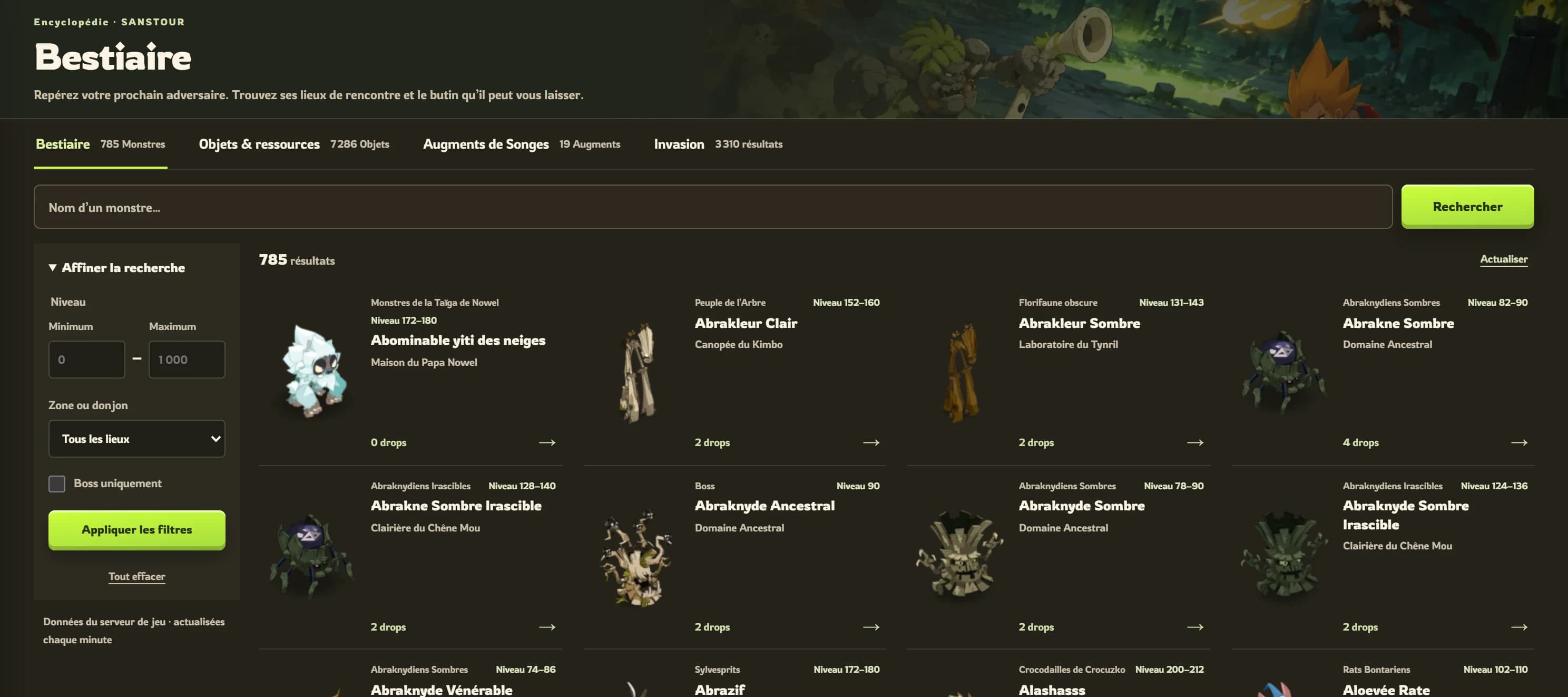The image size is (1568, 697).
Task: Click the Abraknyde Sombre Irascible monster image
Action: coord(1285,555)
